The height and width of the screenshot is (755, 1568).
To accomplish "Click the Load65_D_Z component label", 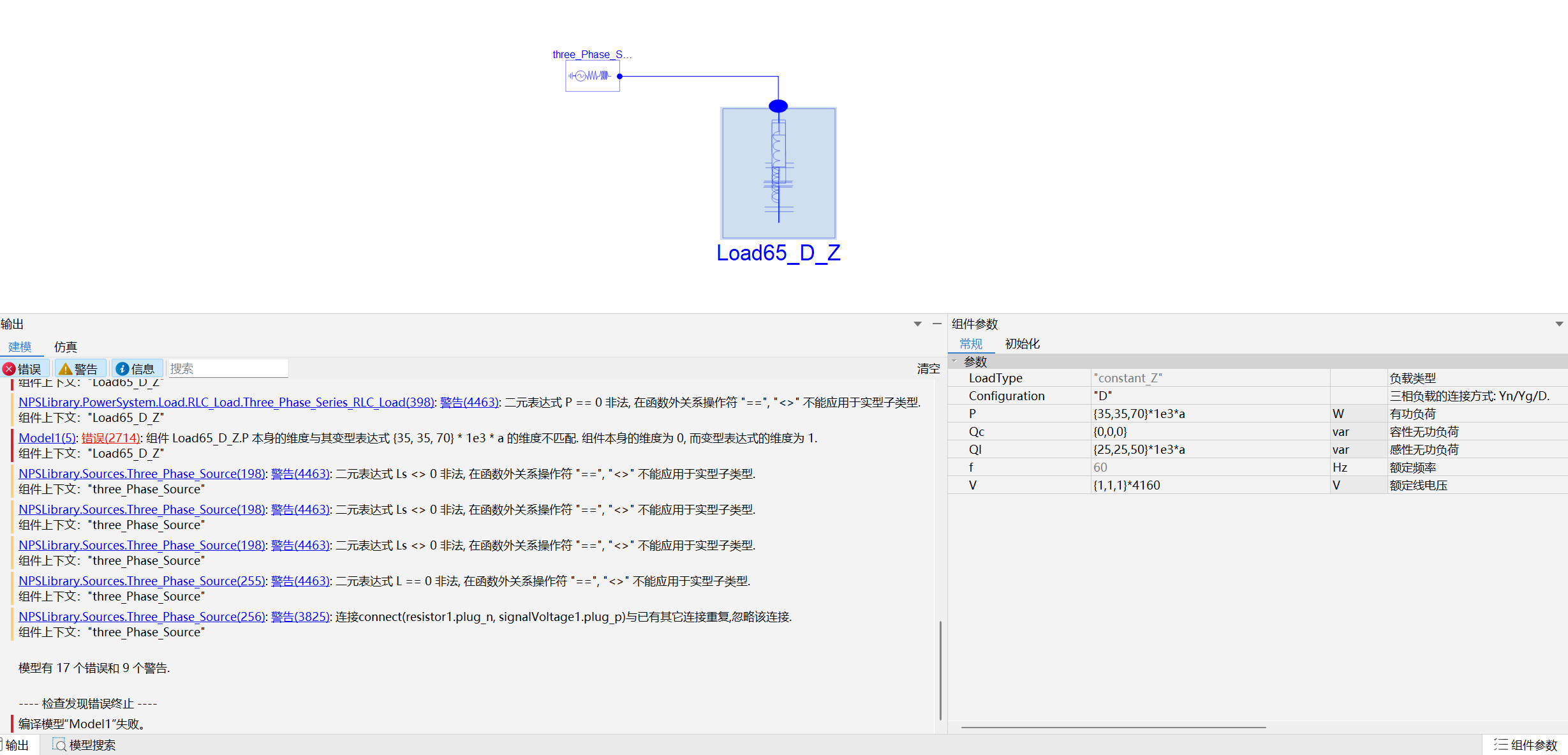I will [778, 253].
